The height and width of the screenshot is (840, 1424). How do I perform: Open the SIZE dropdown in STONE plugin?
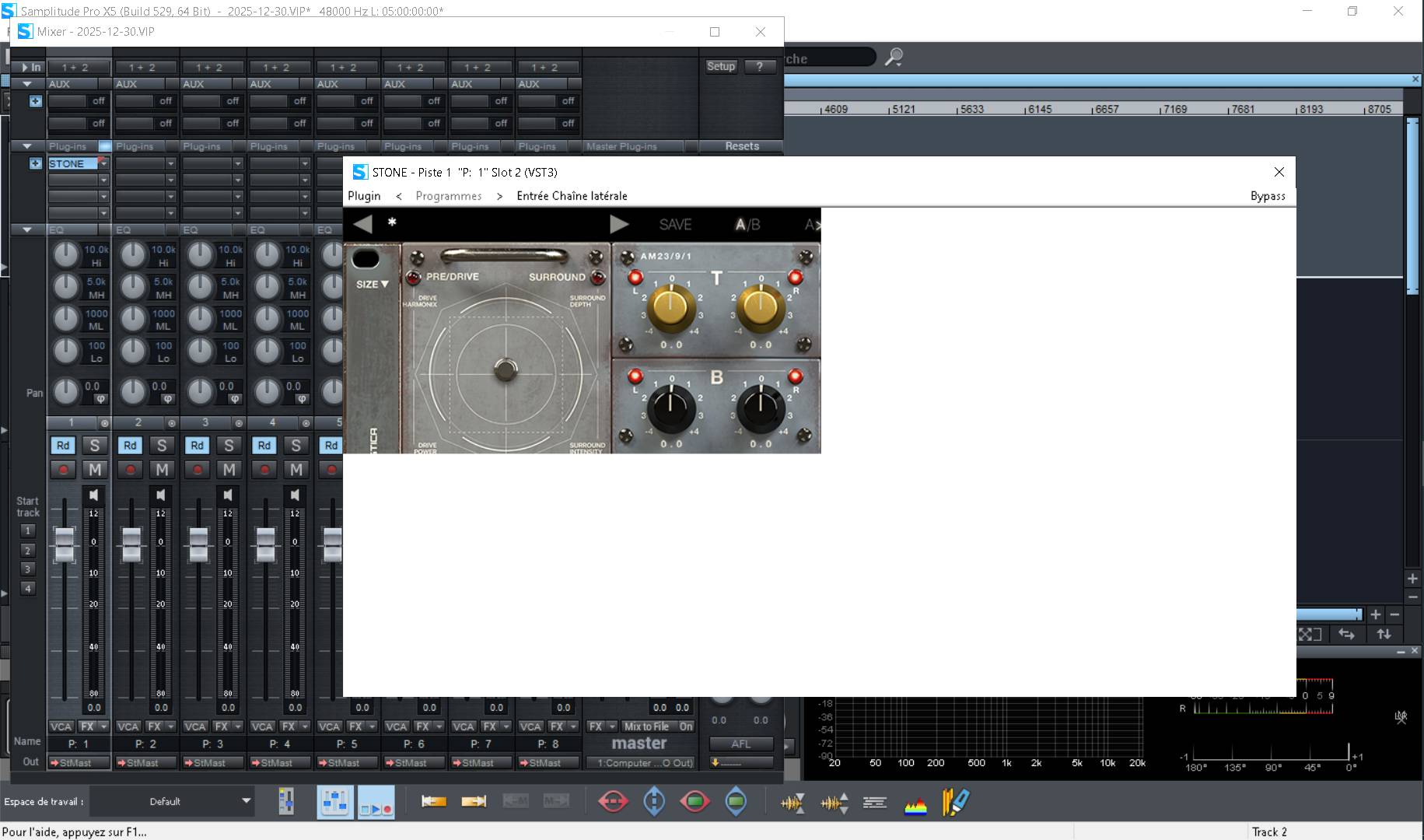[x=373, y=285]
